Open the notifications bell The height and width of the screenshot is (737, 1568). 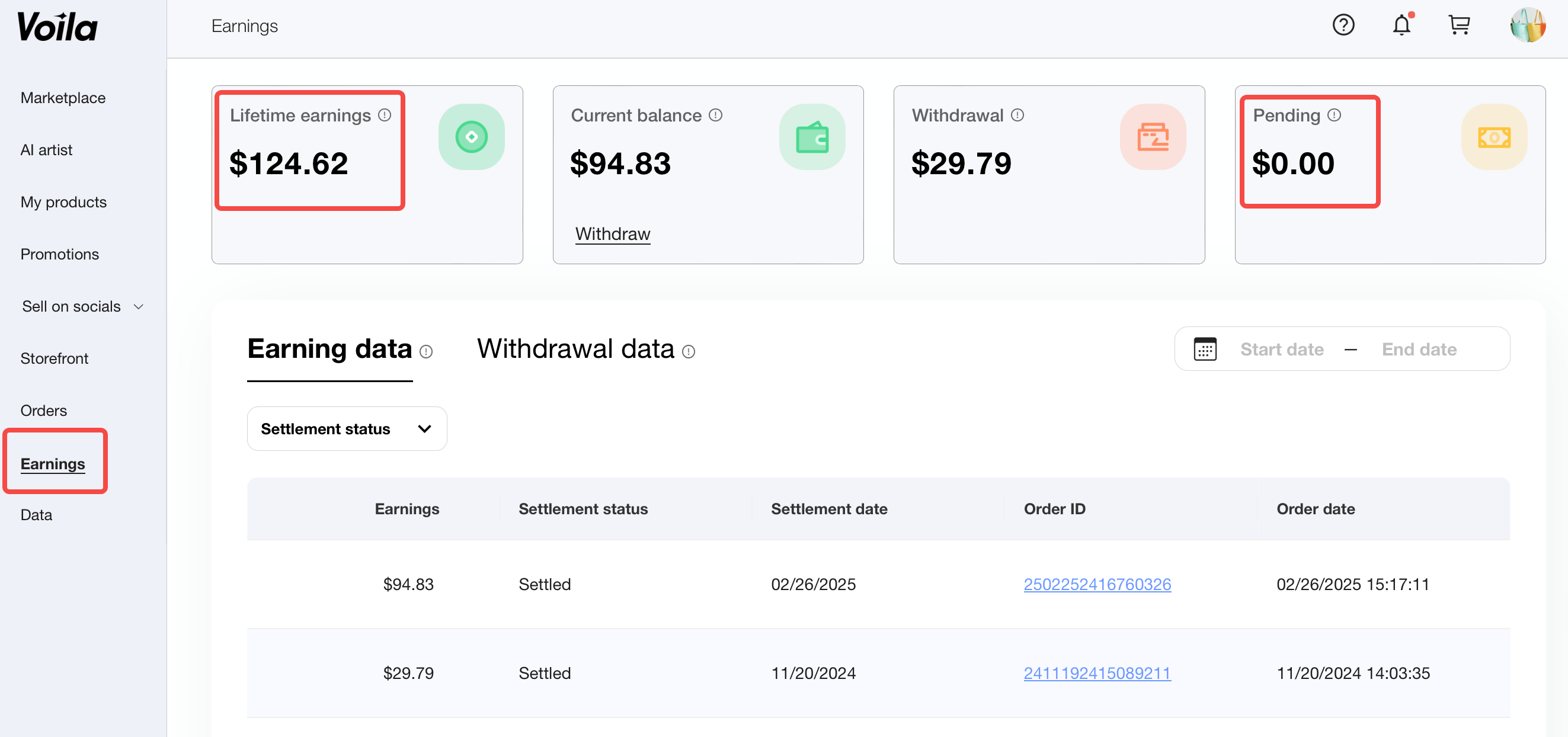(x=1401, y=25)
